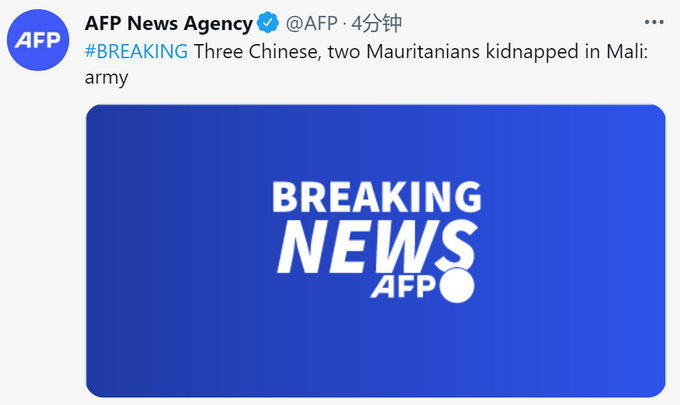
Task: Open the 4分钟 timestamp permalink
Action: [x=376, y=23]
